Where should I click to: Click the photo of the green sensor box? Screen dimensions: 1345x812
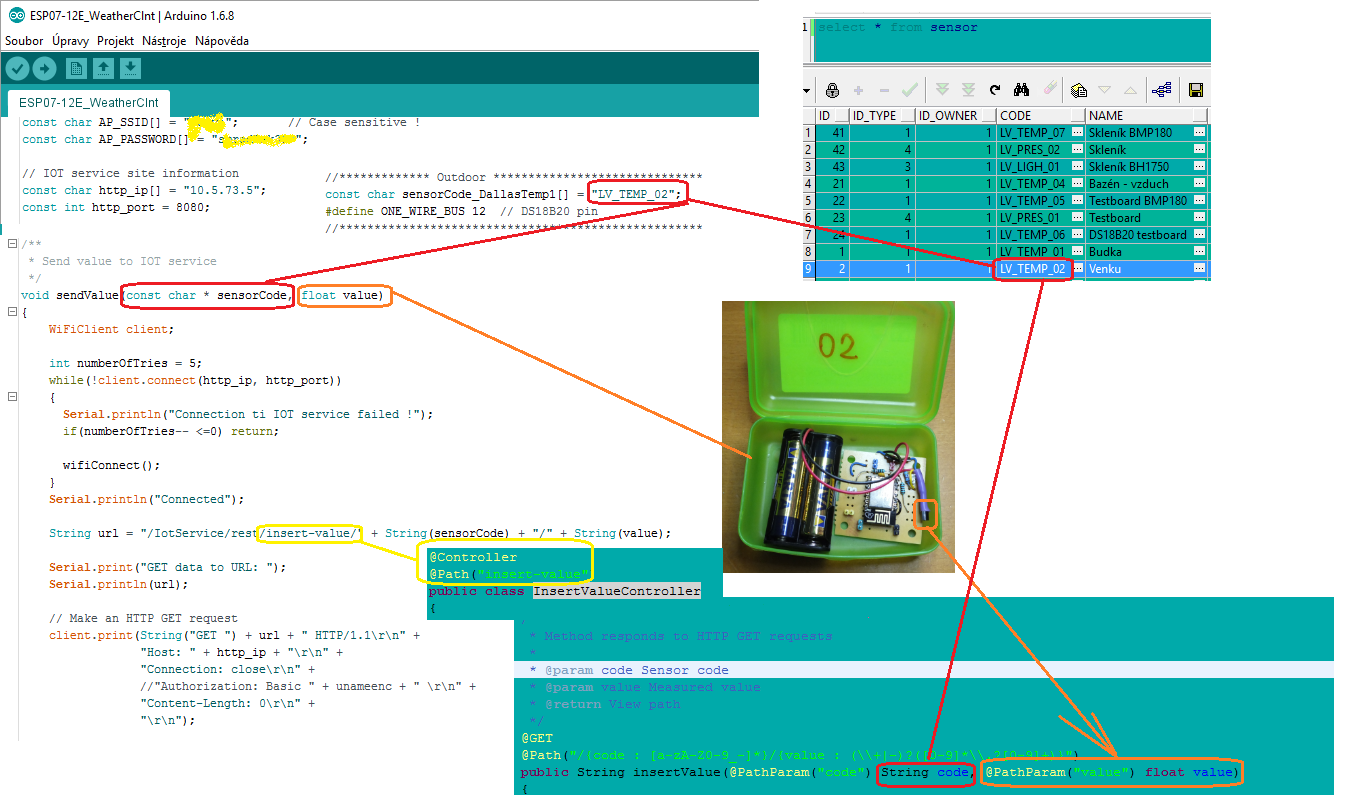838,436
